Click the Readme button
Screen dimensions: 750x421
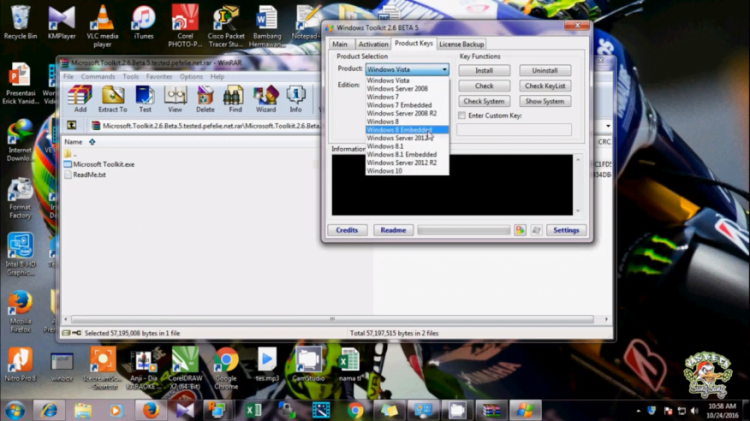(393, 230)
